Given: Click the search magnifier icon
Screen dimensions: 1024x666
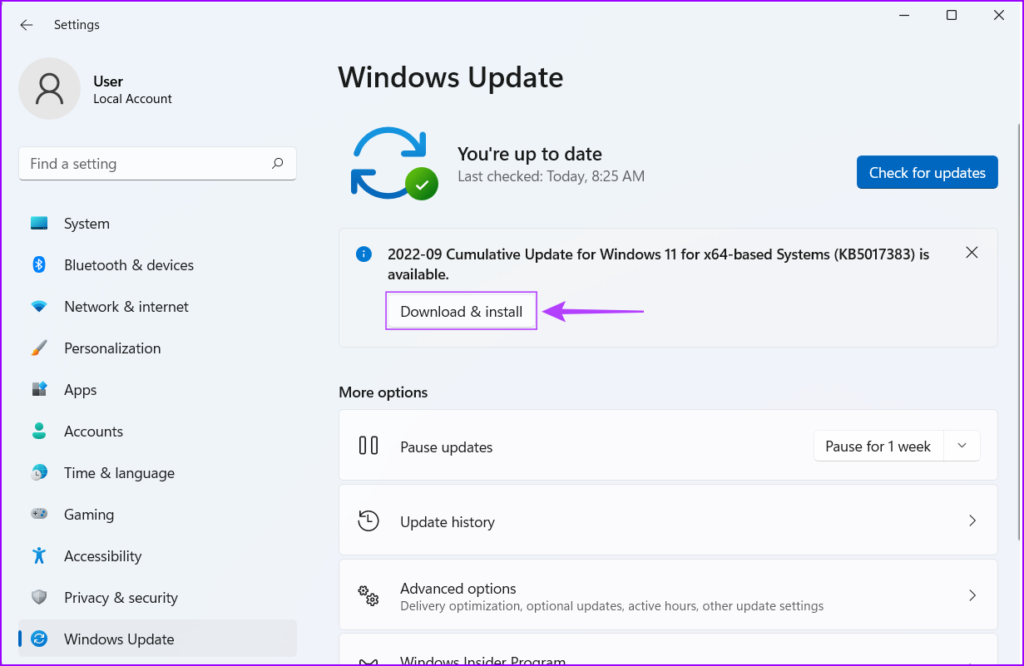Looking at the screenshot, I should (x=278, y=163).
